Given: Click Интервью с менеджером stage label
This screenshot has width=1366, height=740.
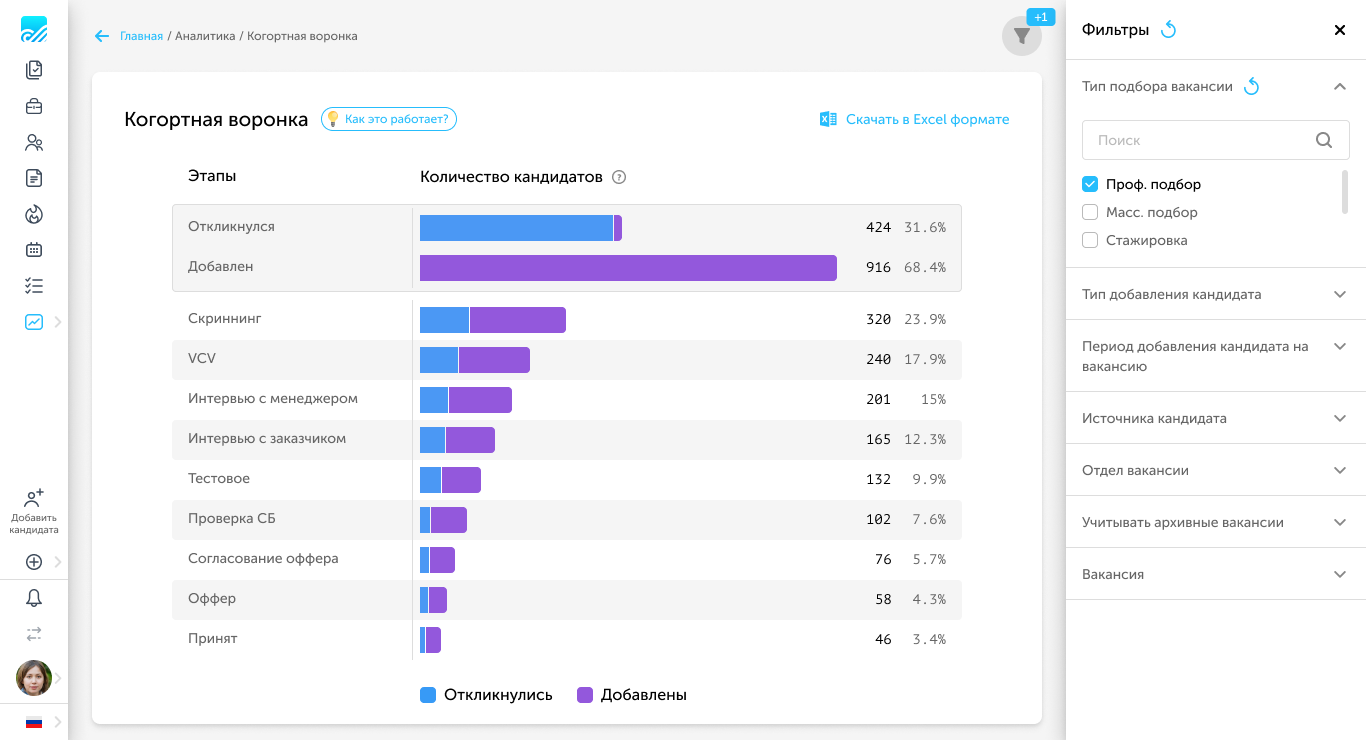Looking at the screenshot, I should [273, 398].
